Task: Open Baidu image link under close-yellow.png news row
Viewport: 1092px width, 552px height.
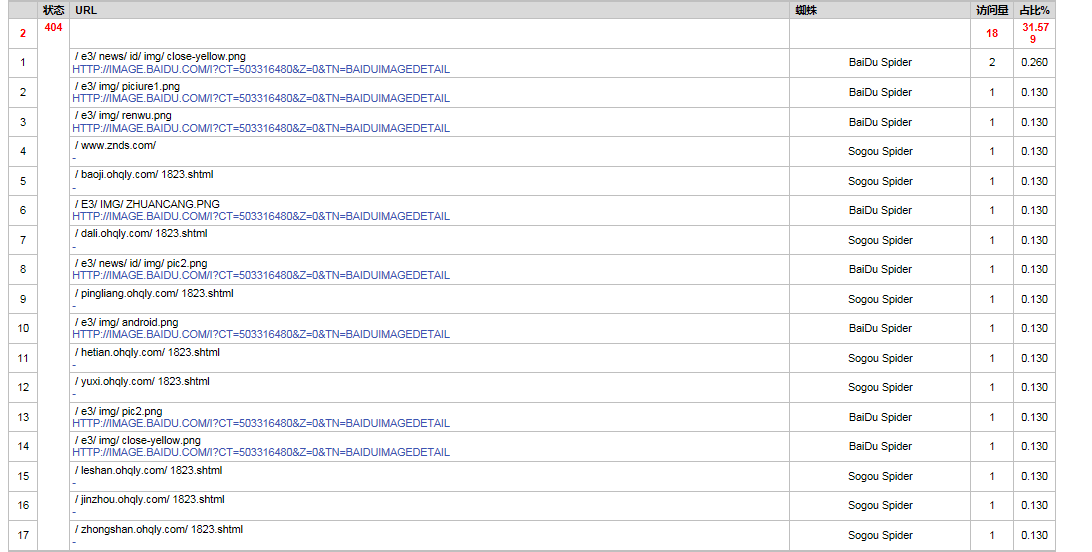Action: [x=261, y=69]
